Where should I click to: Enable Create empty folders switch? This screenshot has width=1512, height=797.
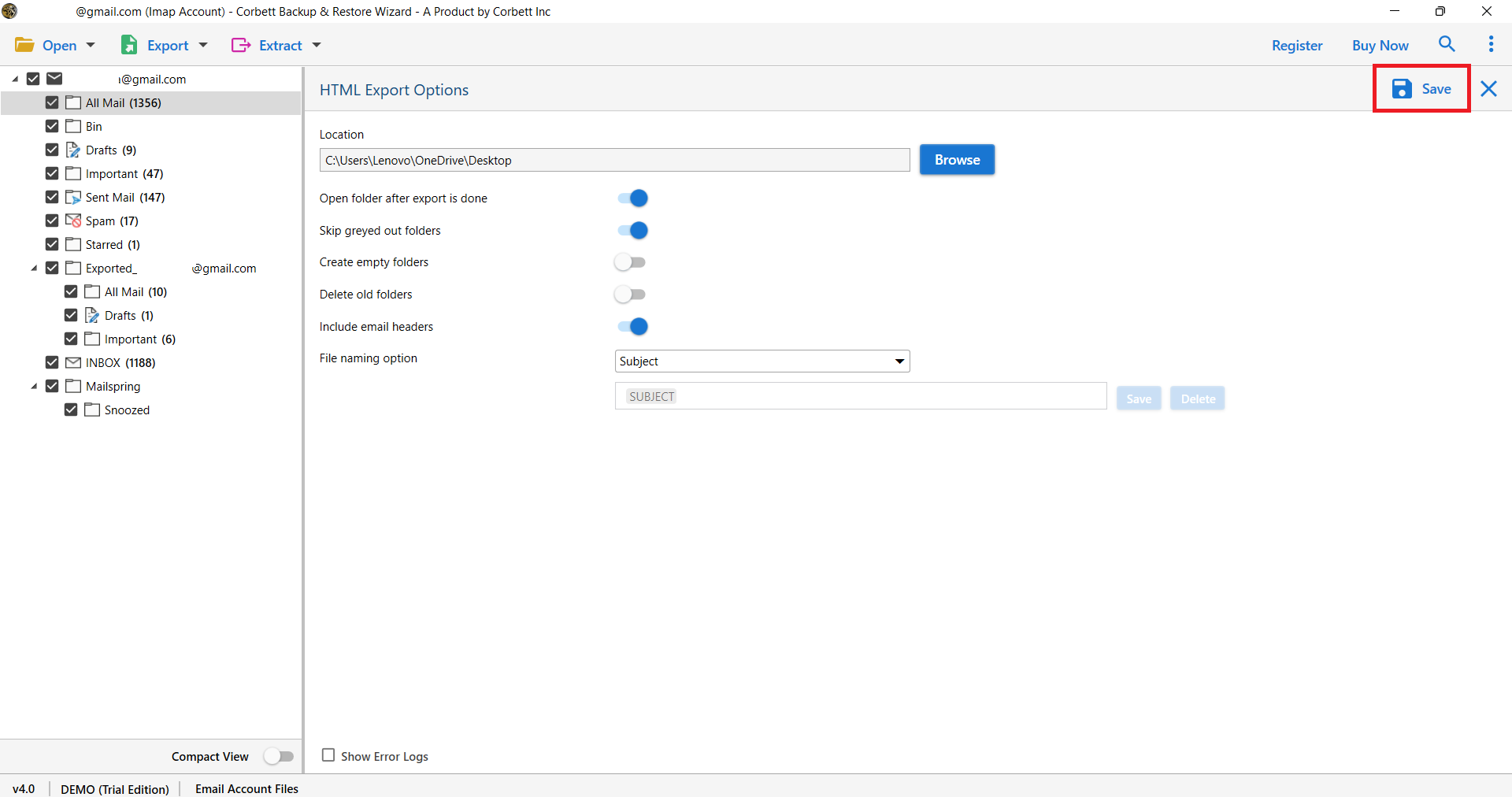(630, 262)
